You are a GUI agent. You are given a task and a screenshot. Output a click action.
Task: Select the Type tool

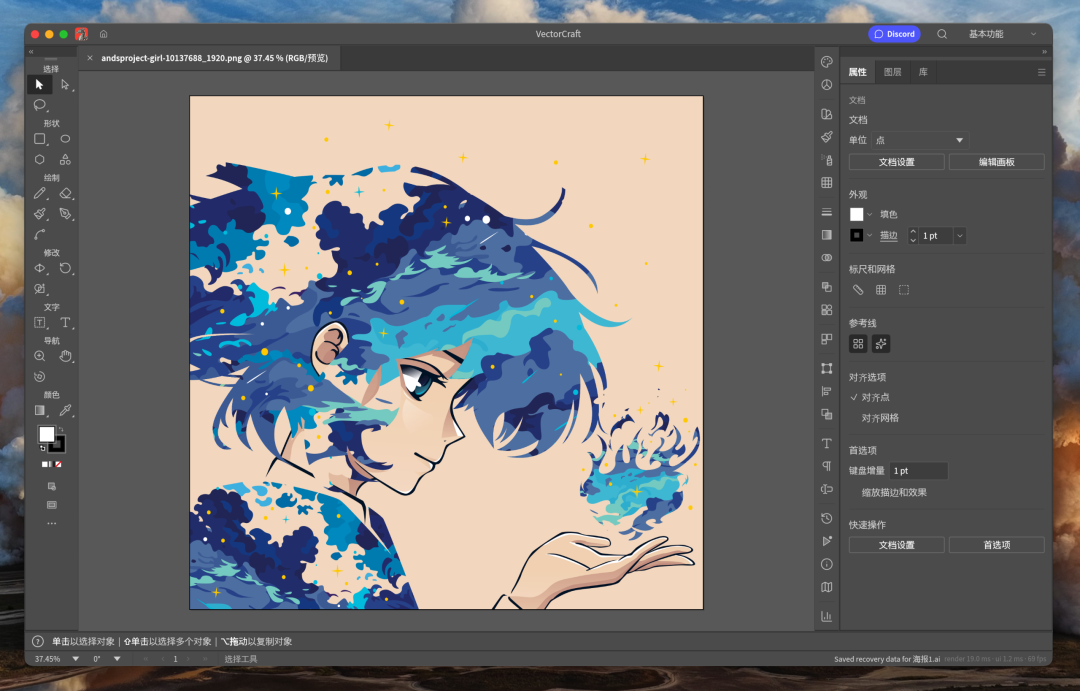tap(65, 322)
